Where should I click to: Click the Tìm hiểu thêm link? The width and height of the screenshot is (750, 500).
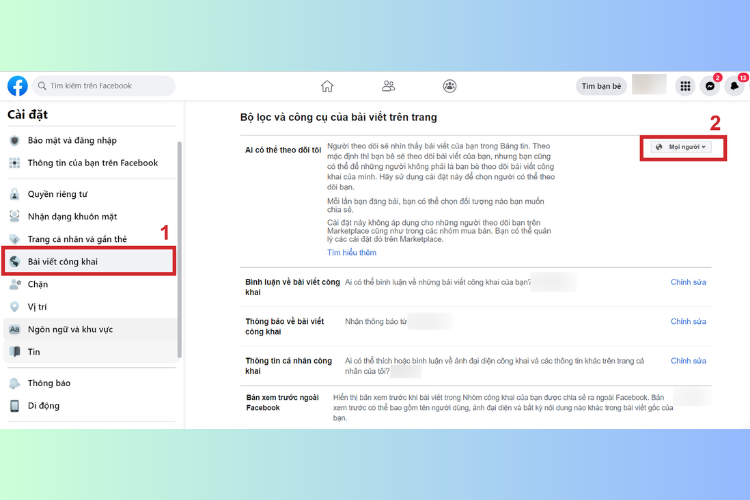coord(352,253)
